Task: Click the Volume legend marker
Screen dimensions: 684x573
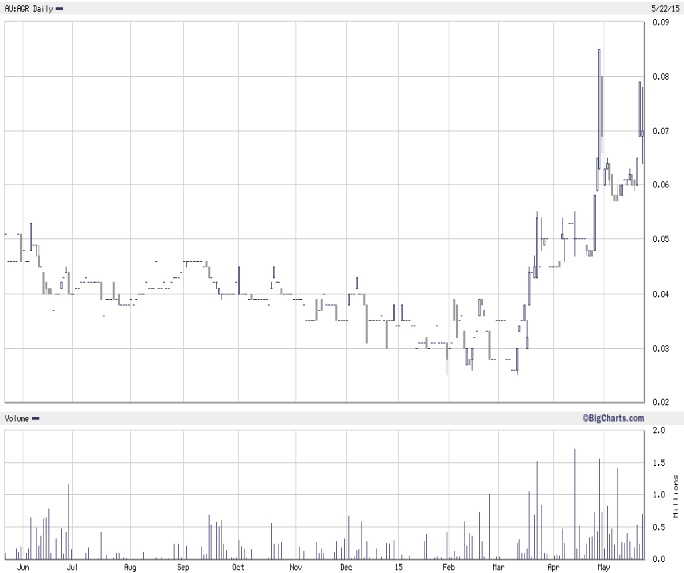Action: tap(36, 418)
